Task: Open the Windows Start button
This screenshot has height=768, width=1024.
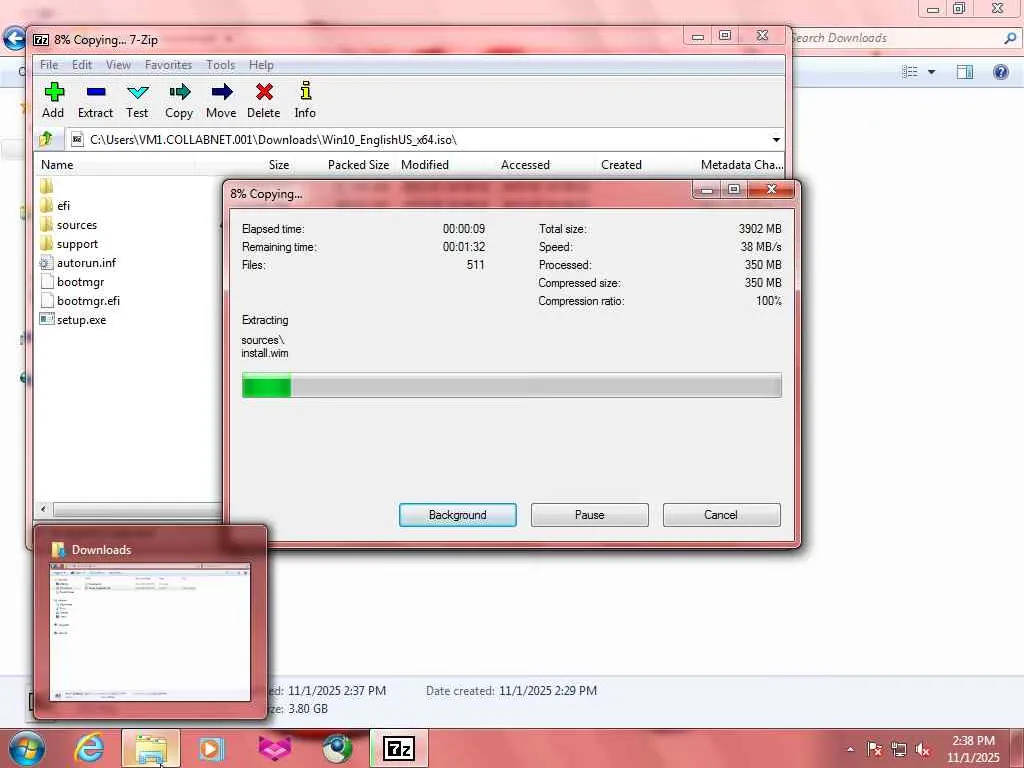Action: click(x=25, y=748)
